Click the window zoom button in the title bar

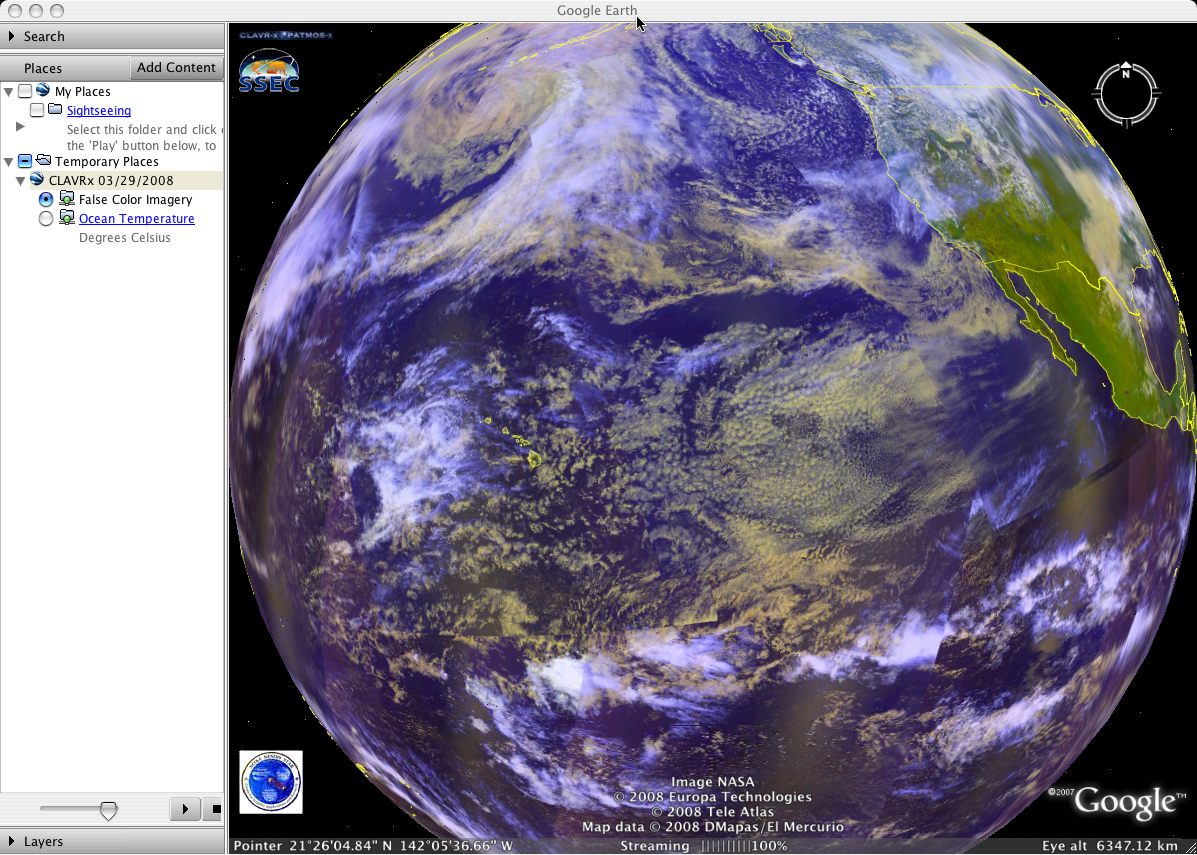[x=56, y=11]
